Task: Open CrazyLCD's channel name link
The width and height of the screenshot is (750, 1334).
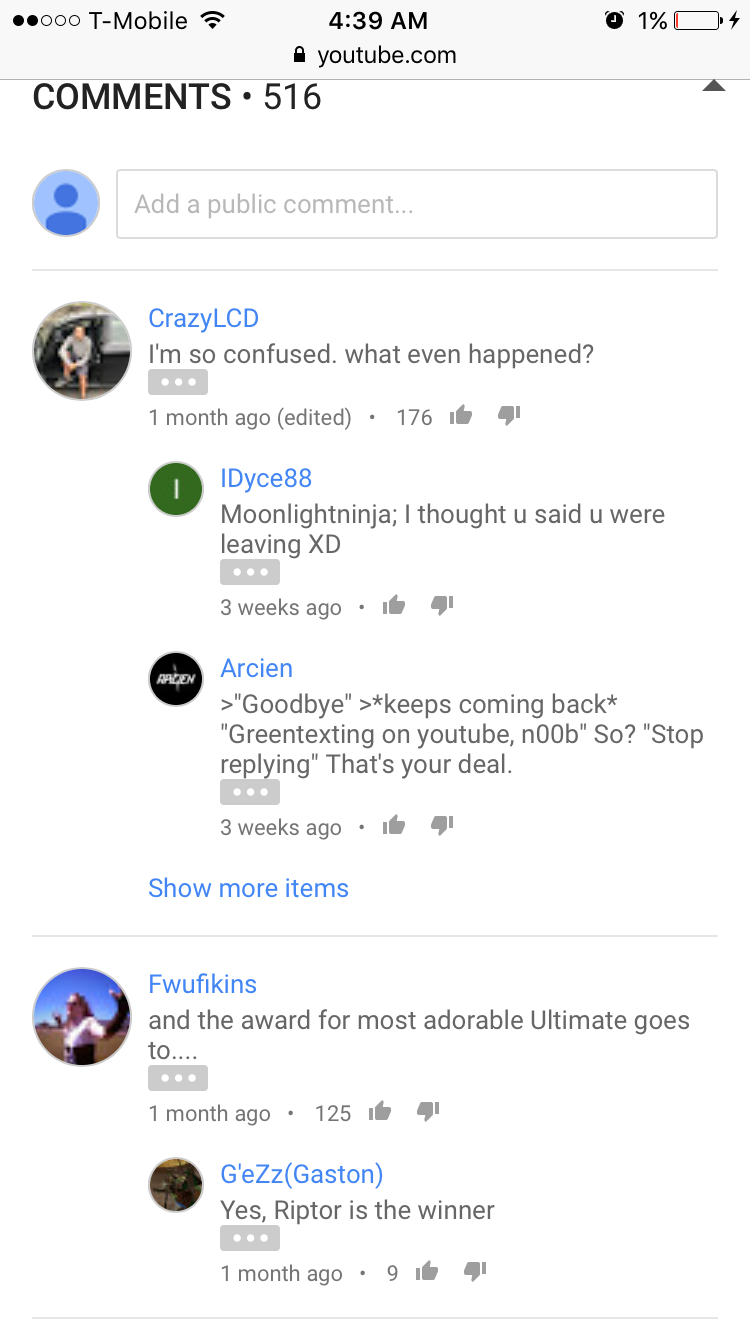Action: tap(203, 318)
